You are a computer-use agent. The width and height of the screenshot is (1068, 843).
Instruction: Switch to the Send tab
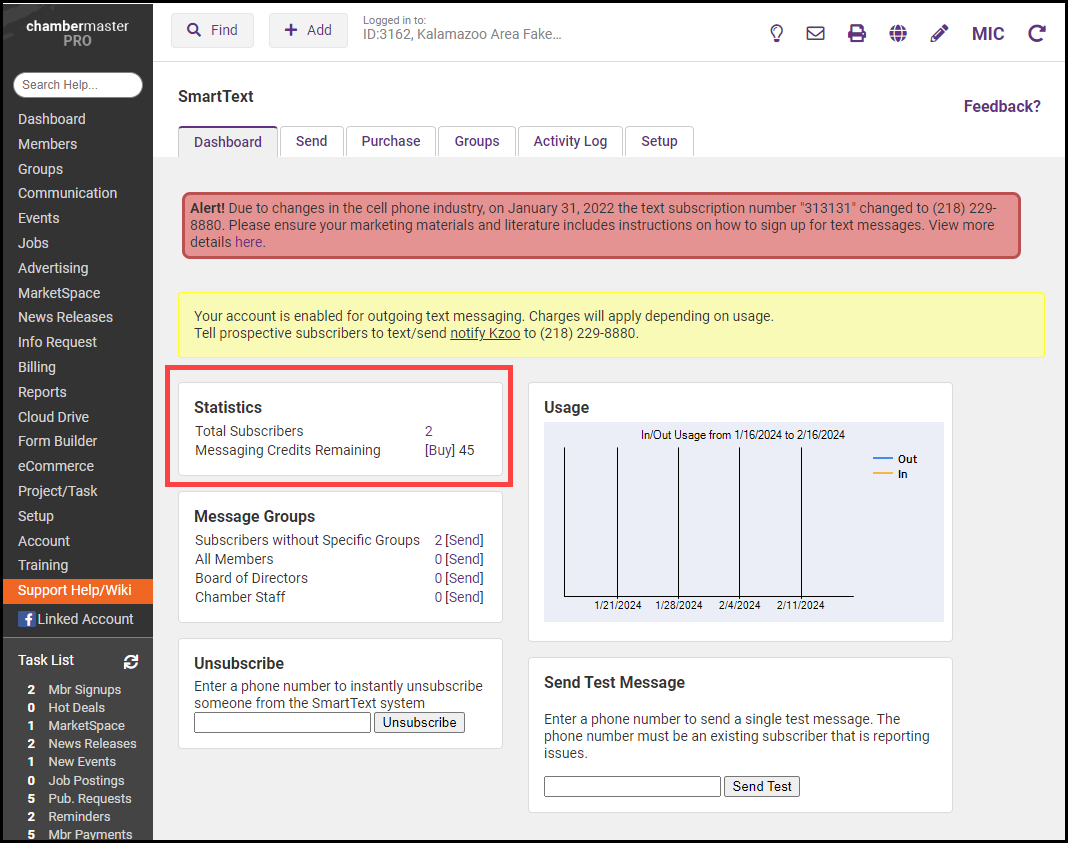[x=311, y=141]
